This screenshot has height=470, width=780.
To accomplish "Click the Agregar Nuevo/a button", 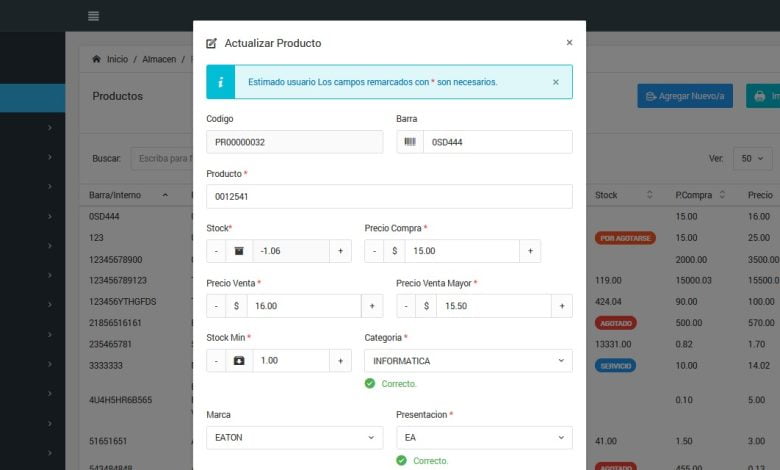I will (685, 96).
